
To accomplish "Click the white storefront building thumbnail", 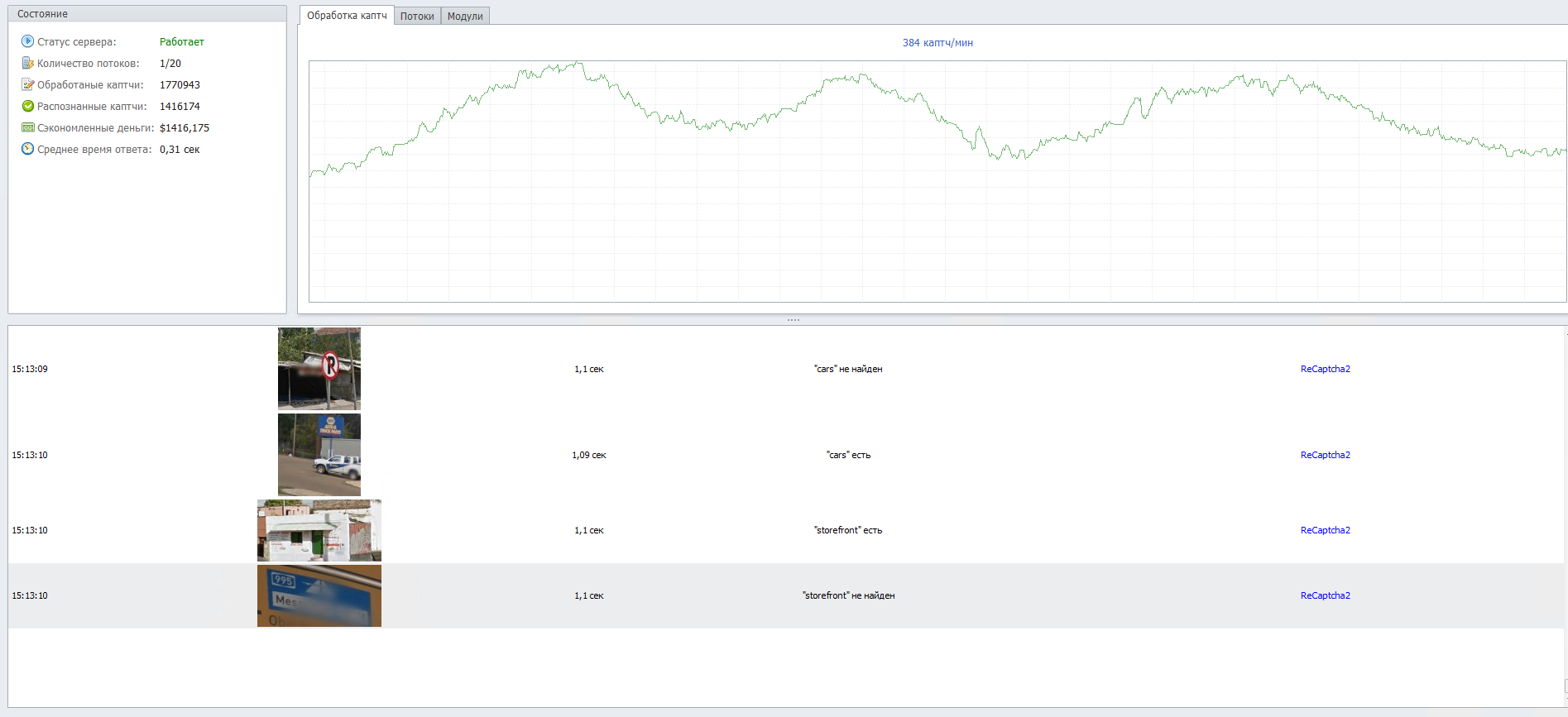I will click(319, 530).
